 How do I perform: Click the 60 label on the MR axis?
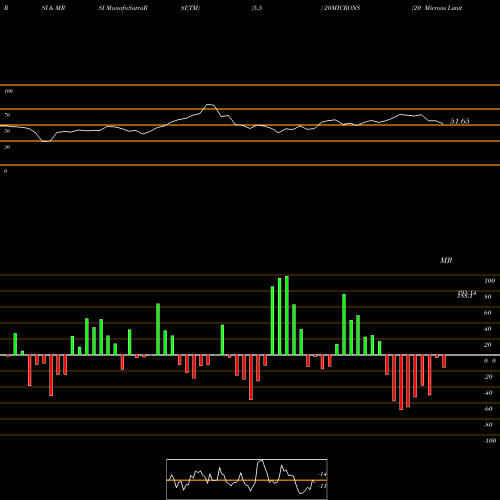(x=488, y=313)
